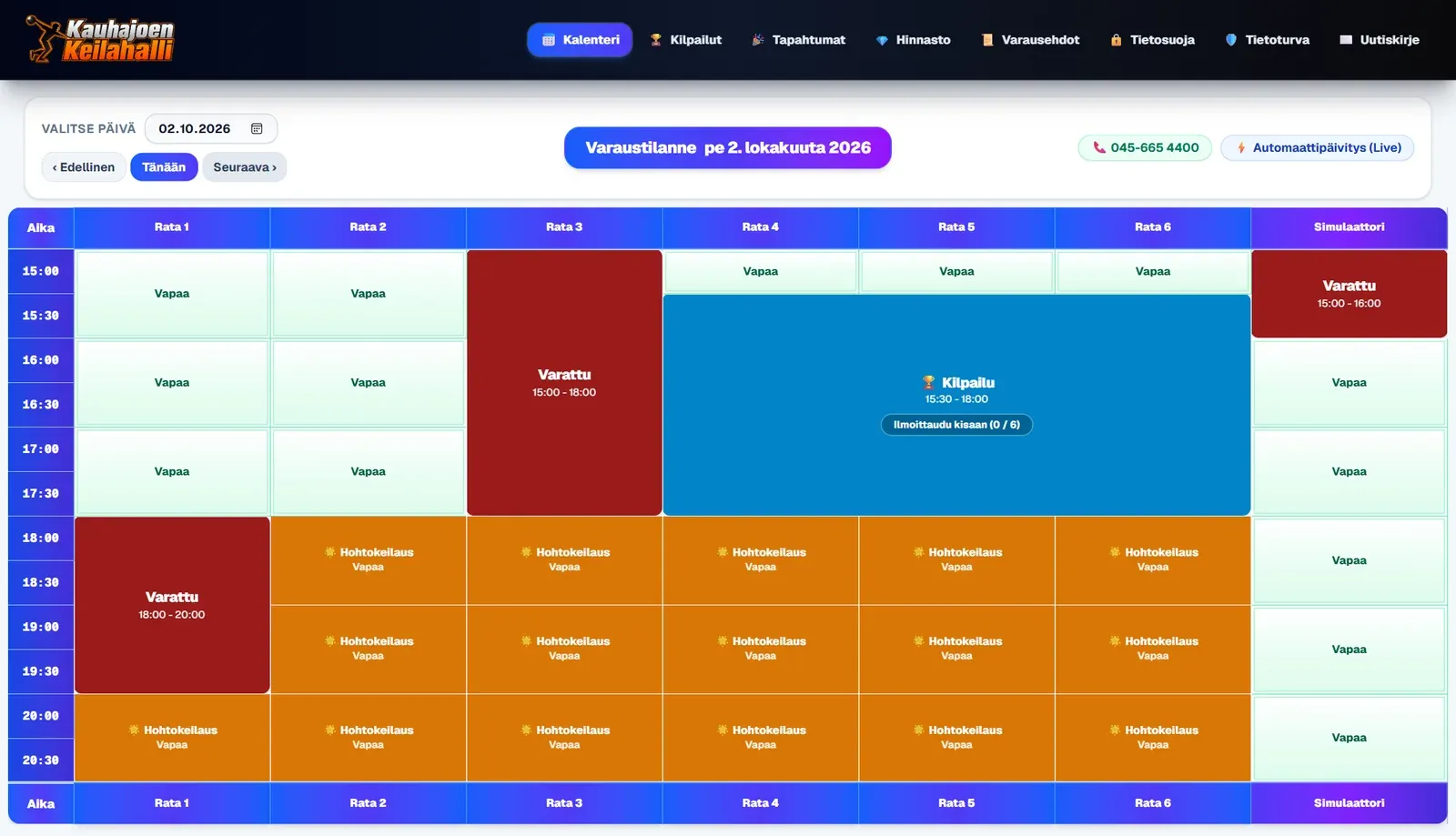The height and width of the screenshot is (836, 1456).
Task: Open the Kilpailut menu item
Action: pos(686,40)
